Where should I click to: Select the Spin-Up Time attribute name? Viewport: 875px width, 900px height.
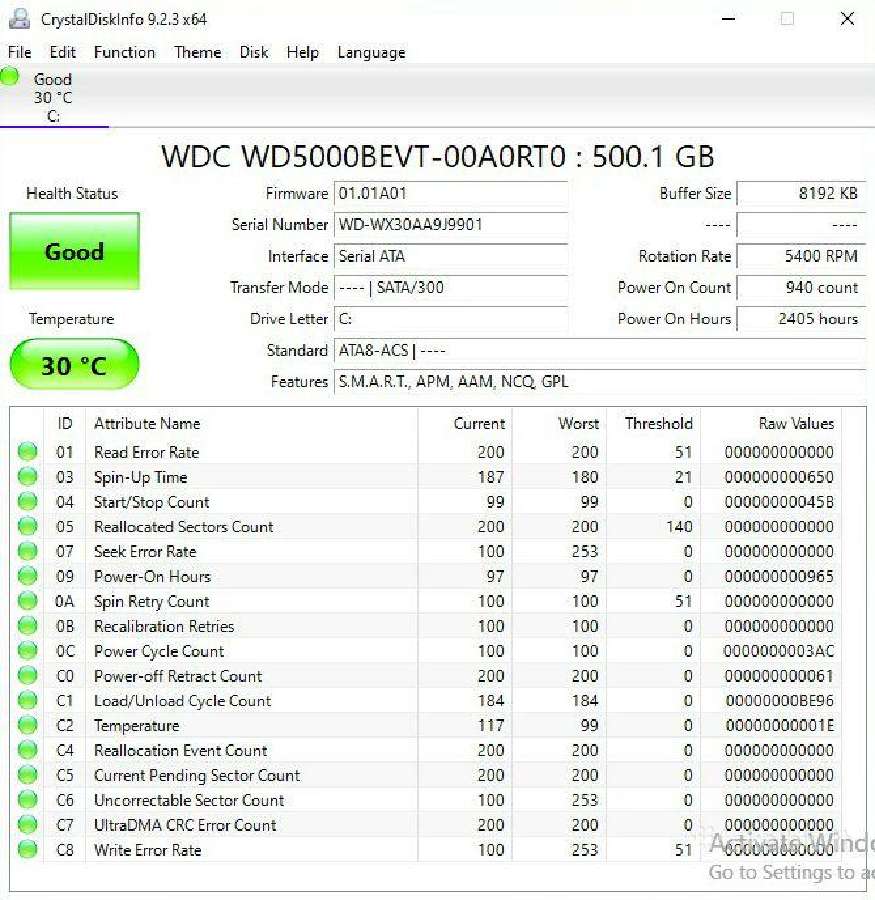coord(141,478)
